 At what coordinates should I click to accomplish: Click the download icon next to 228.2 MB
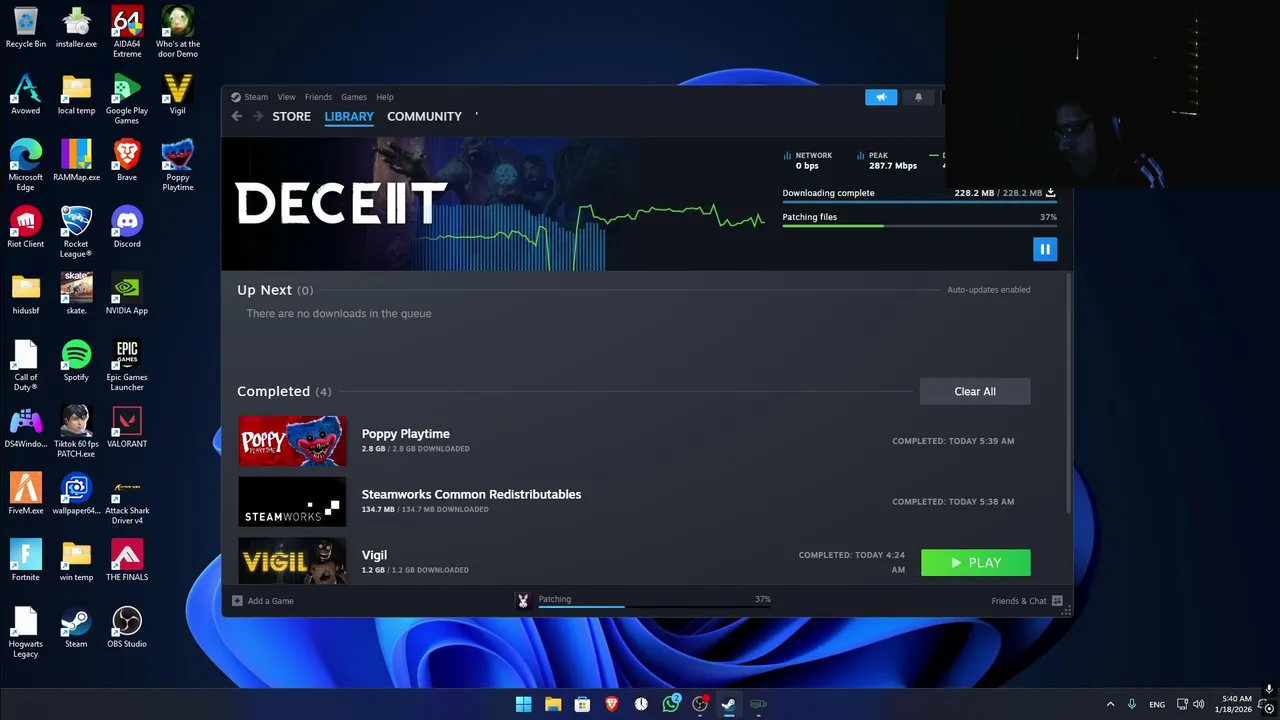click(x=1050, y=193)
